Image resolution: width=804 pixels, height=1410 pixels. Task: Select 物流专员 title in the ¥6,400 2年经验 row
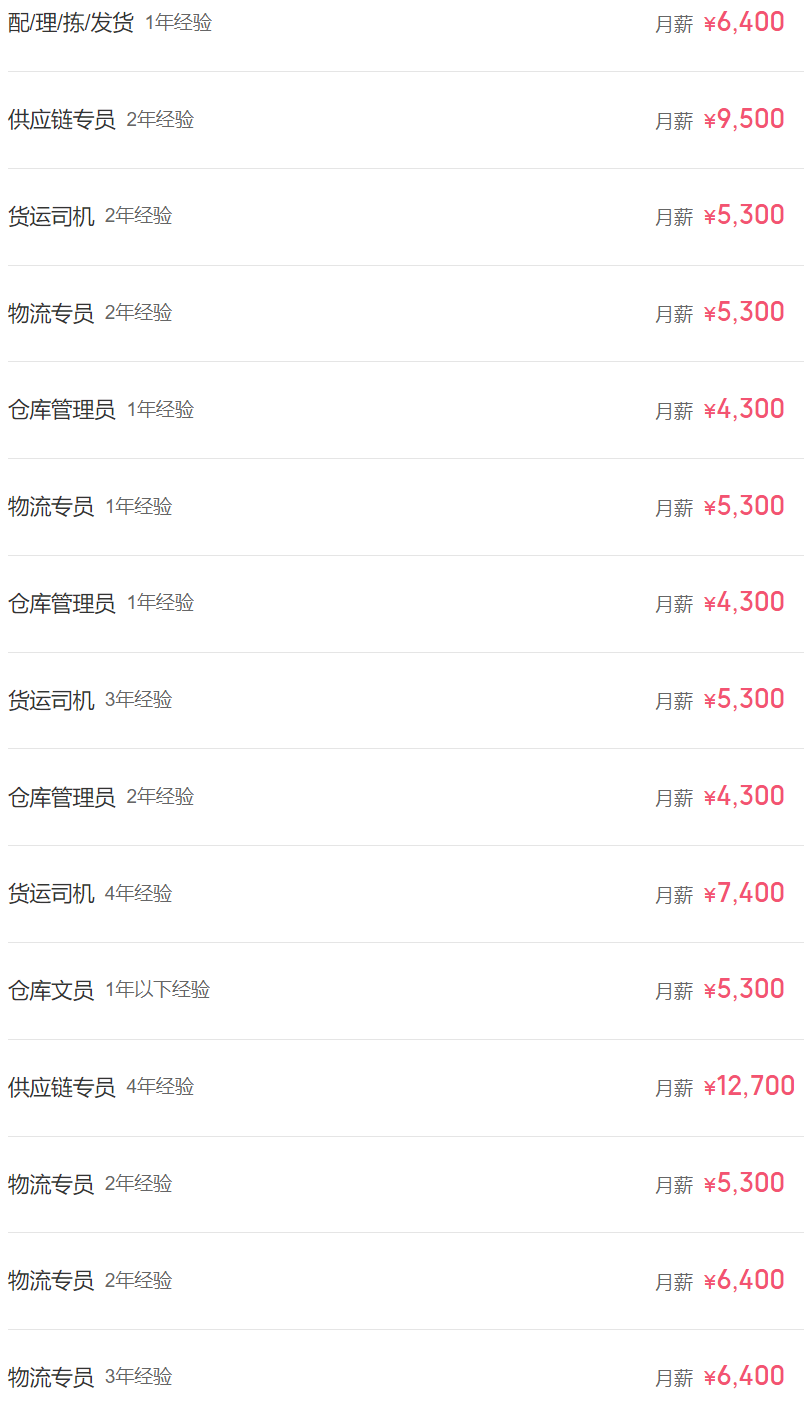coord(51,1281)
